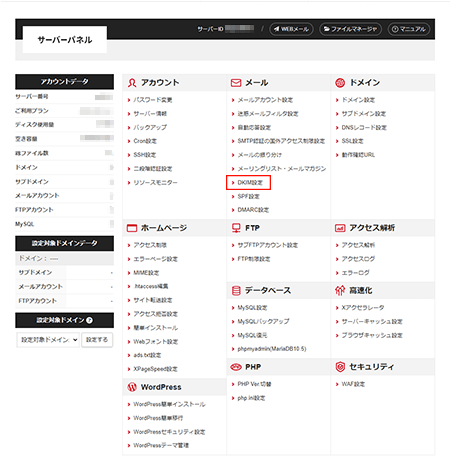The width and height of the screenshot is (450, 466).
Task: Go to MySQL設定 page
Action: coord(252,308)
